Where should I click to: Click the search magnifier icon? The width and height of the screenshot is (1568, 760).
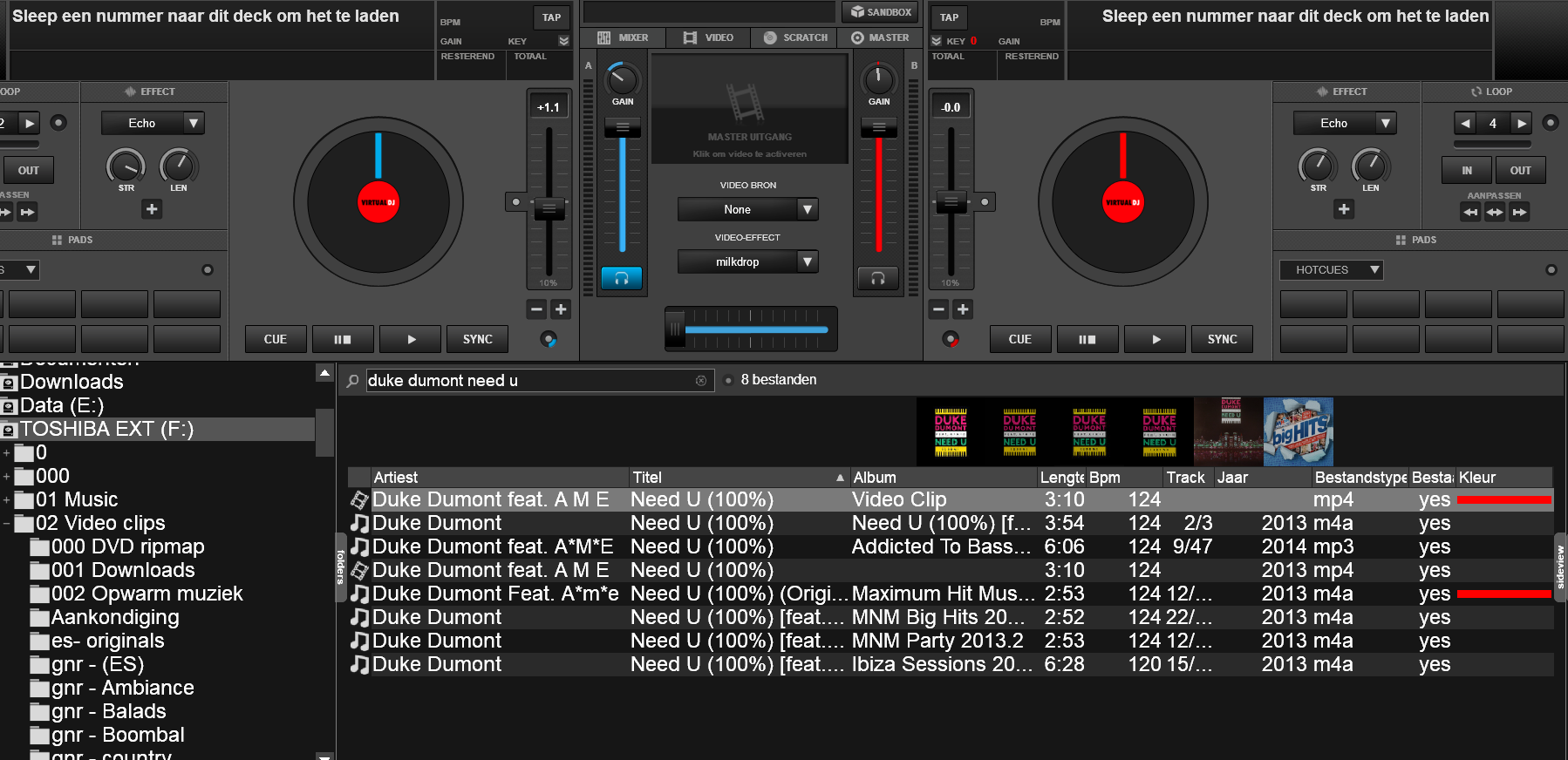pyautogui.click(x=352, y=381)
